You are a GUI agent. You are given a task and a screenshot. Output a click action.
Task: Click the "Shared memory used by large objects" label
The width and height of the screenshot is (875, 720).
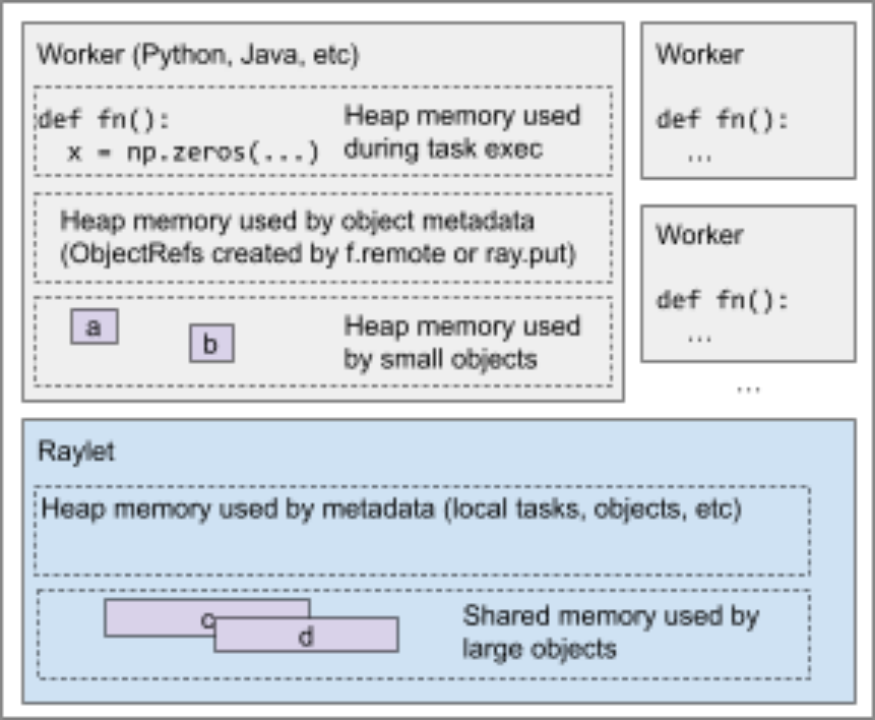610,632
